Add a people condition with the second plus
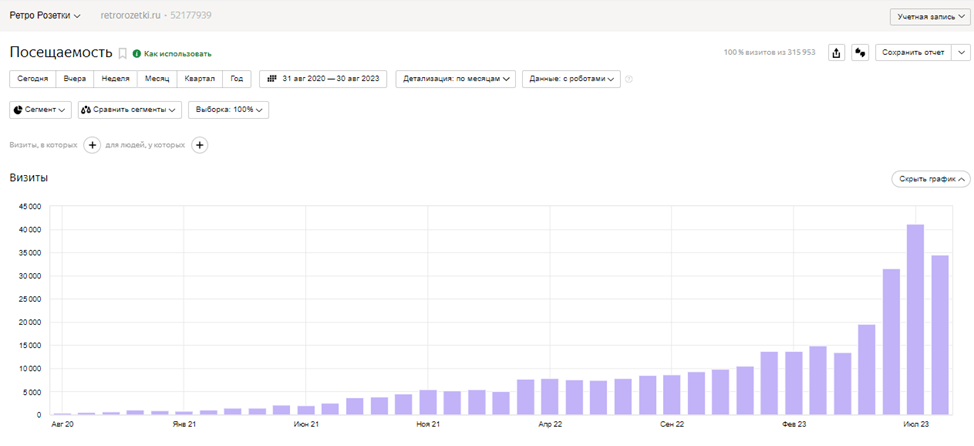This screenshot has width=974, height=446. click(x=199, y=145)
